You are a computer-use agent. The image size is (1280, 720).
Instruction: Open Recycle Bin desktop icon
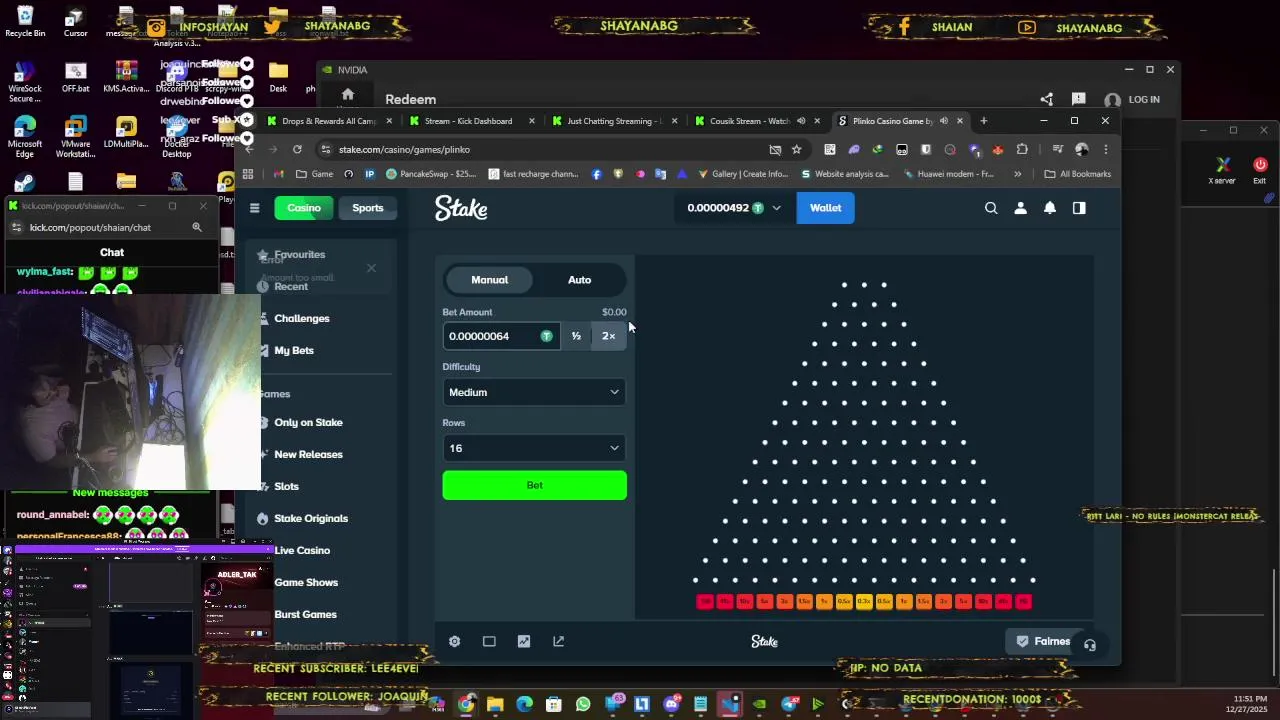(25, 21)
